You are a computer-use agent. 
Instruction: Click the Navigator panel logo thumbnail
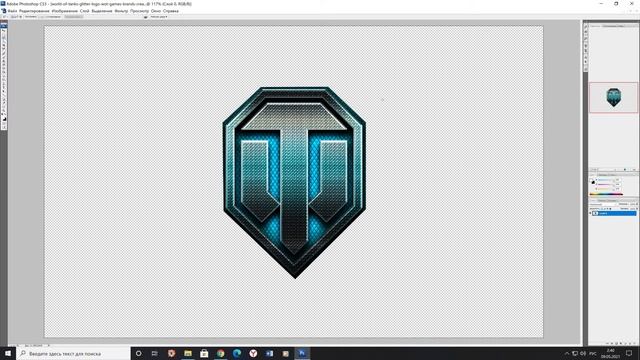point(613,97)
